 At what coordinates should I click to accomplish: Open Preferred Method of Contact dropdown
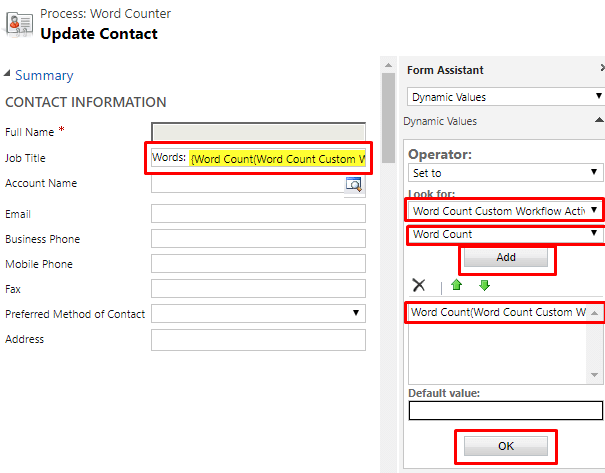point(258,313)
